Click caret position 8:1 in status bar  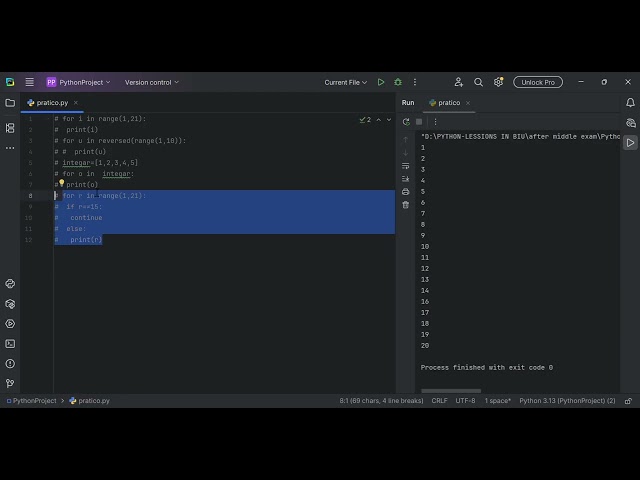point(381,401)
